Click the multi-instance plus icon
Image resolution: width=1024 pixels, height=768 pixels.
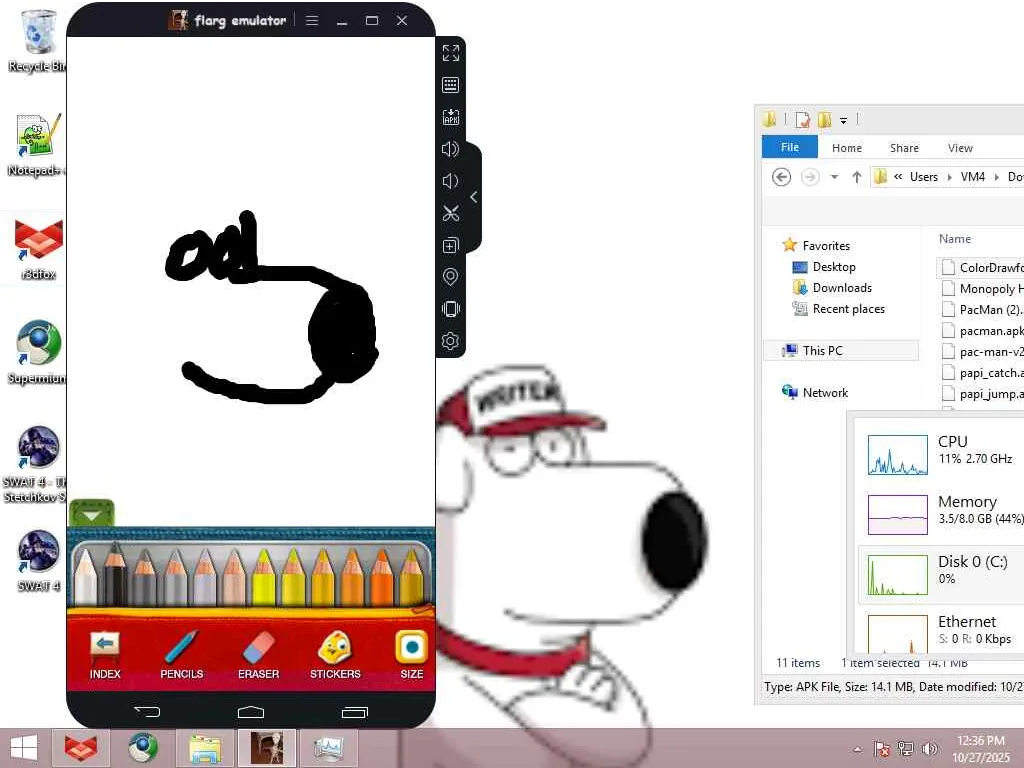point(451,246)
